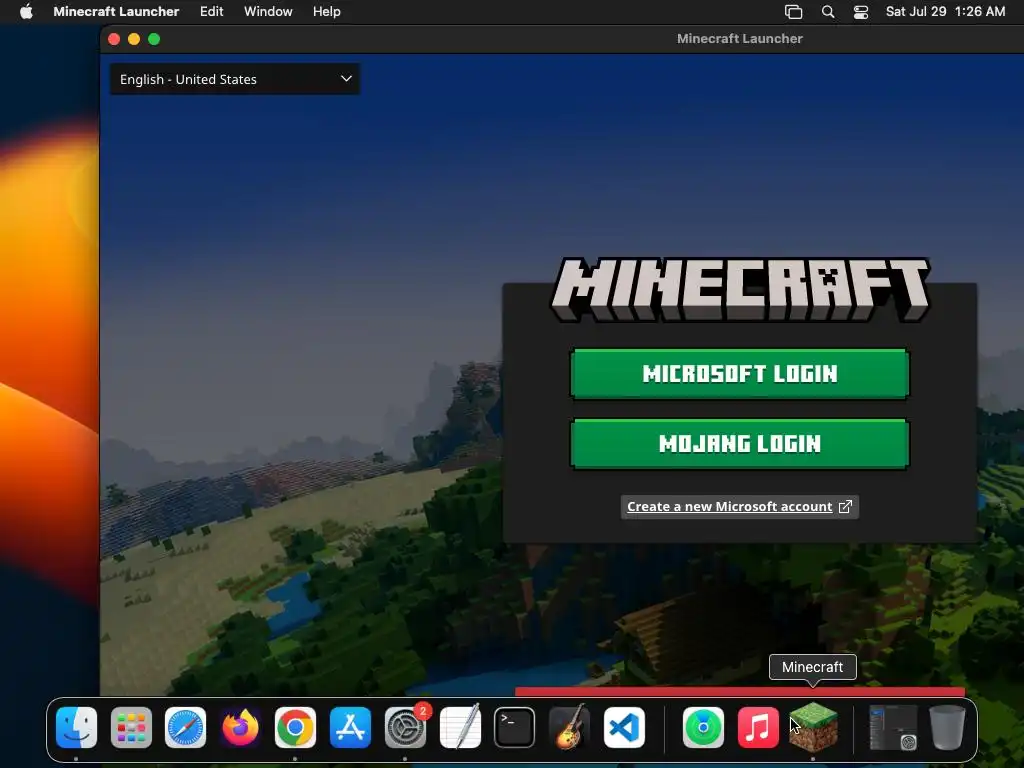Open the App Store dock icon
Viewport: 1024px width, 768px height.
pos(350,728)
